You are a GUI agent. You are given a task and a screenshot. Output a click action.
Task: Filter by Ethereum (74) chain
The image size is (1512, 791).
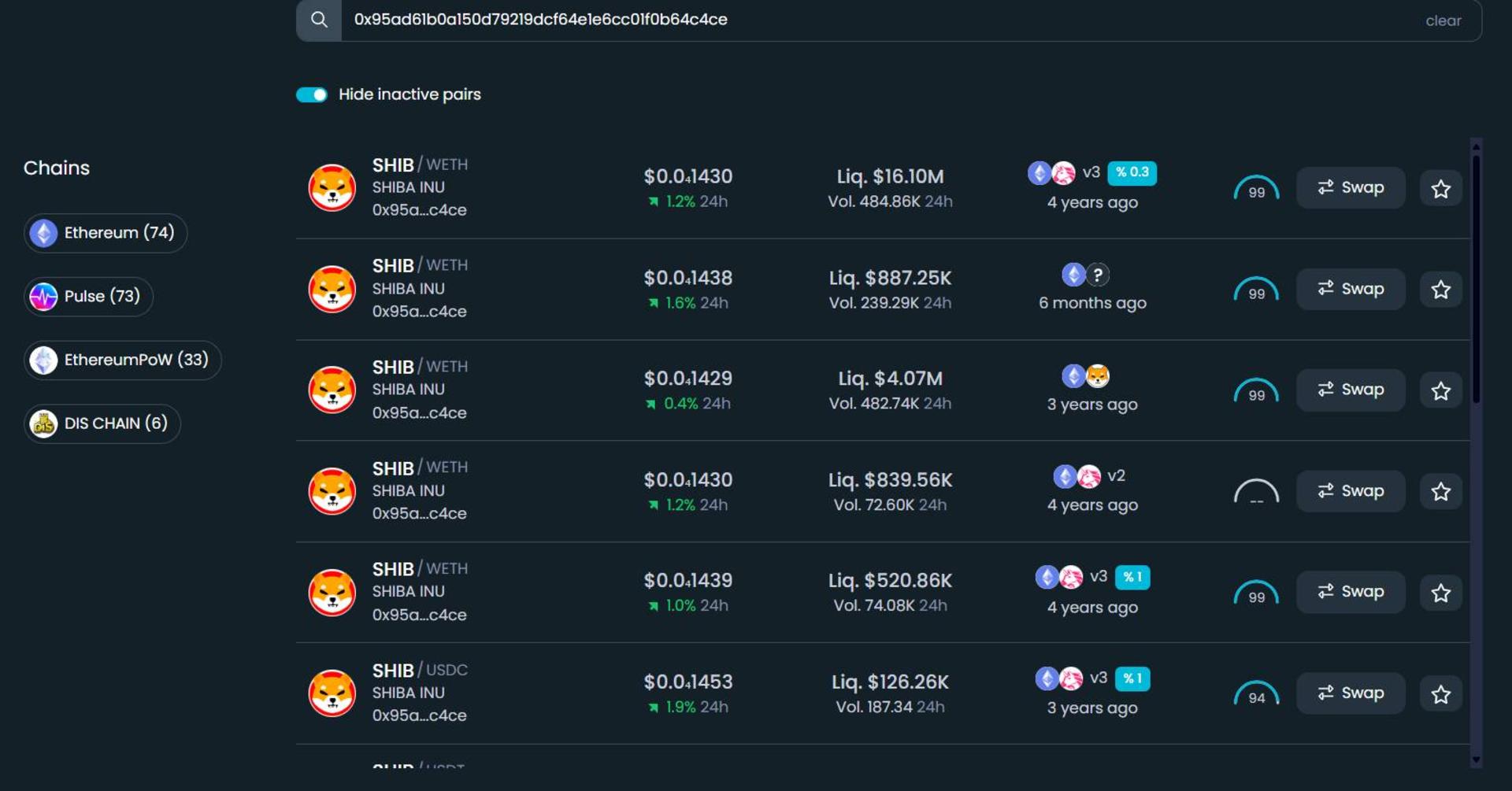[x=105, y=233]
